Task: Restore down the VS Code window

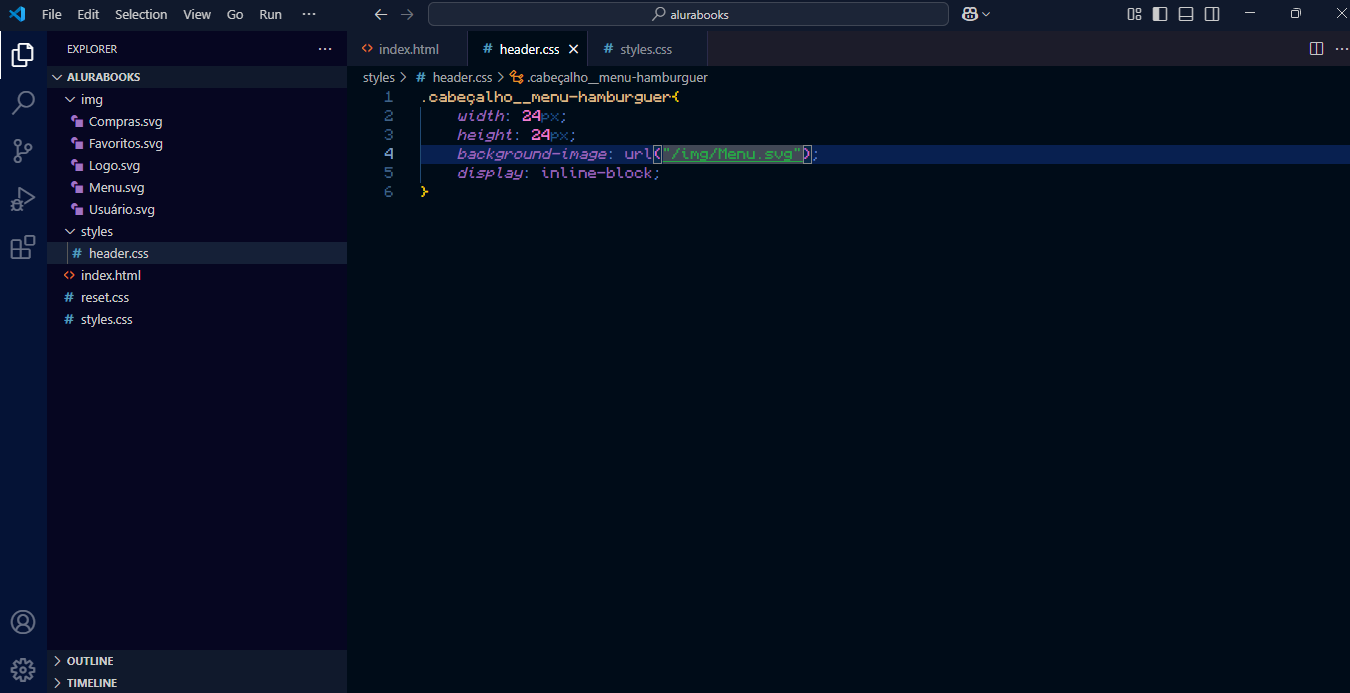Action: point(1296,14)
